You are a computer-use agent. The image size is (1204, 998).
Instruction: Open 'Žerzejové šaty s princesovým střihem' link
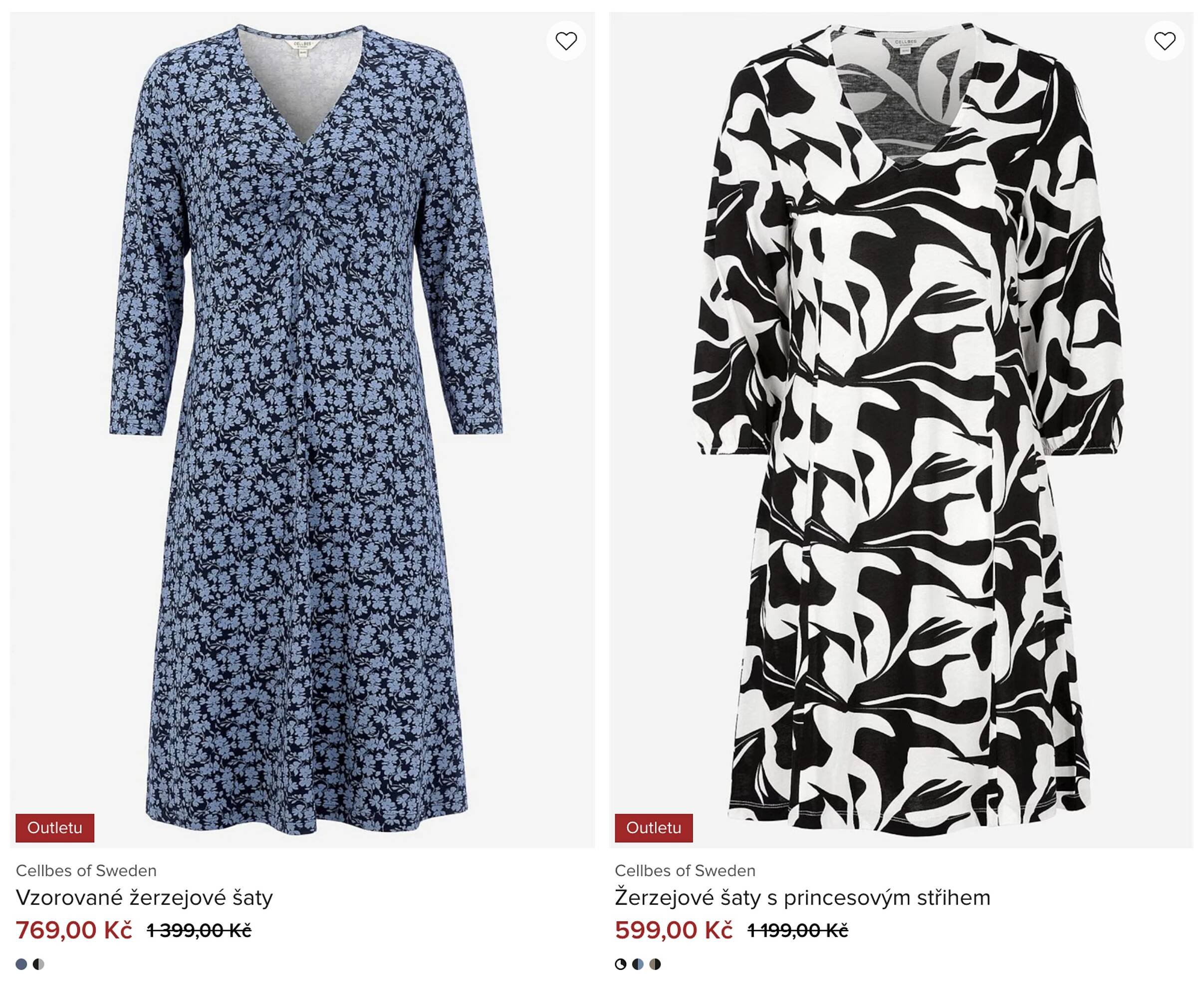pyautogui.click(x=802, y=897)
